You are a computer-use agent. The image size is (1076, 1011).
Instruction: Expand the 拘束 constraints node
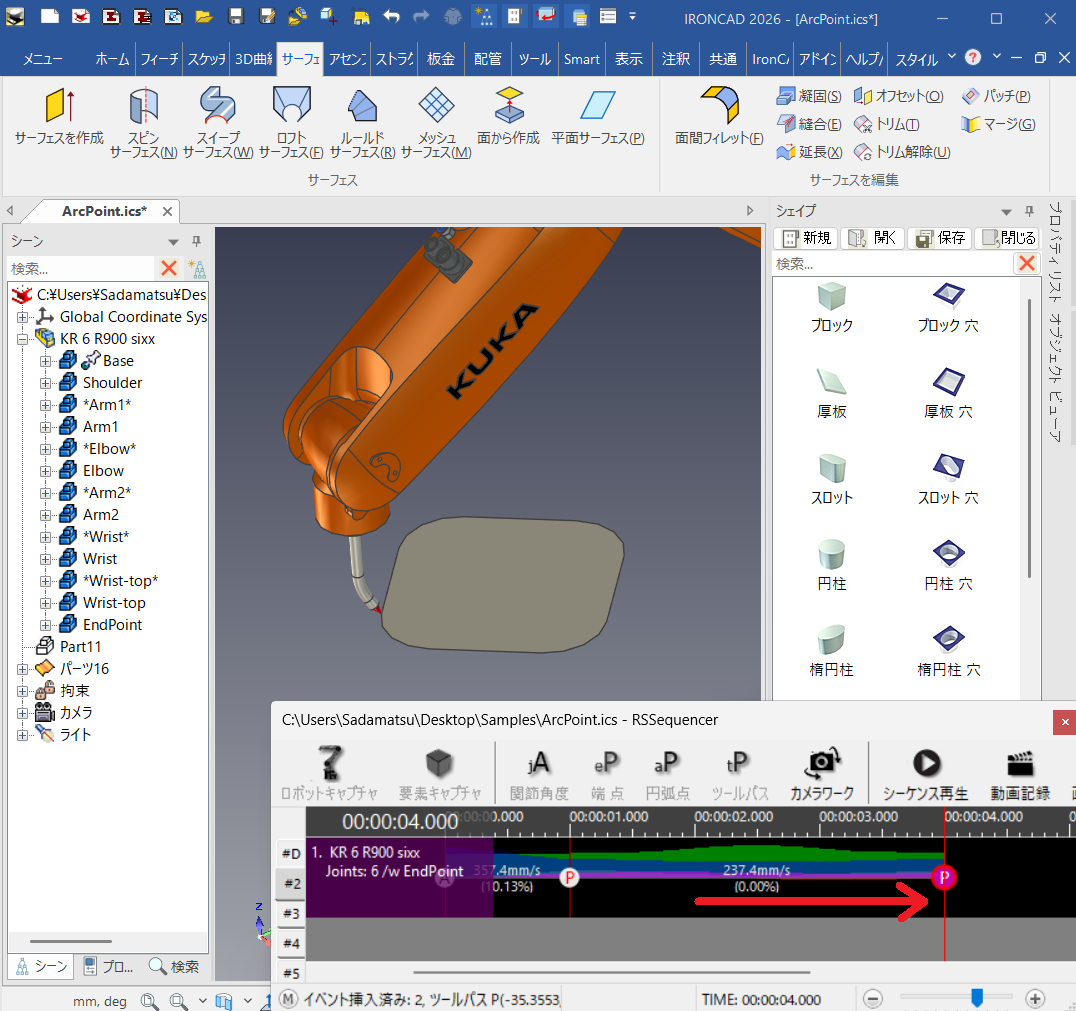(23, 690)
